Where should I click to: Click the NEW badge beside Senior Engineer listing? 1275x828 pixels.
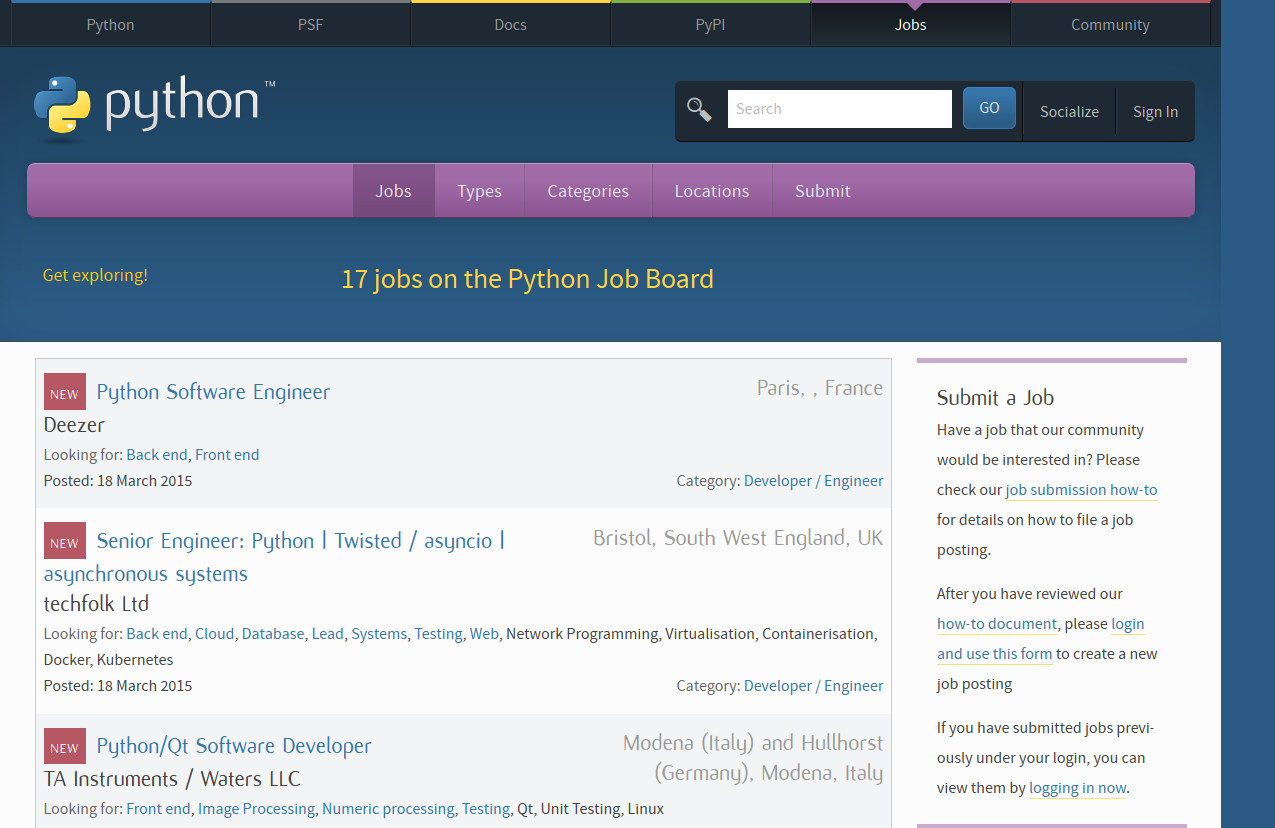click(64, 541)
